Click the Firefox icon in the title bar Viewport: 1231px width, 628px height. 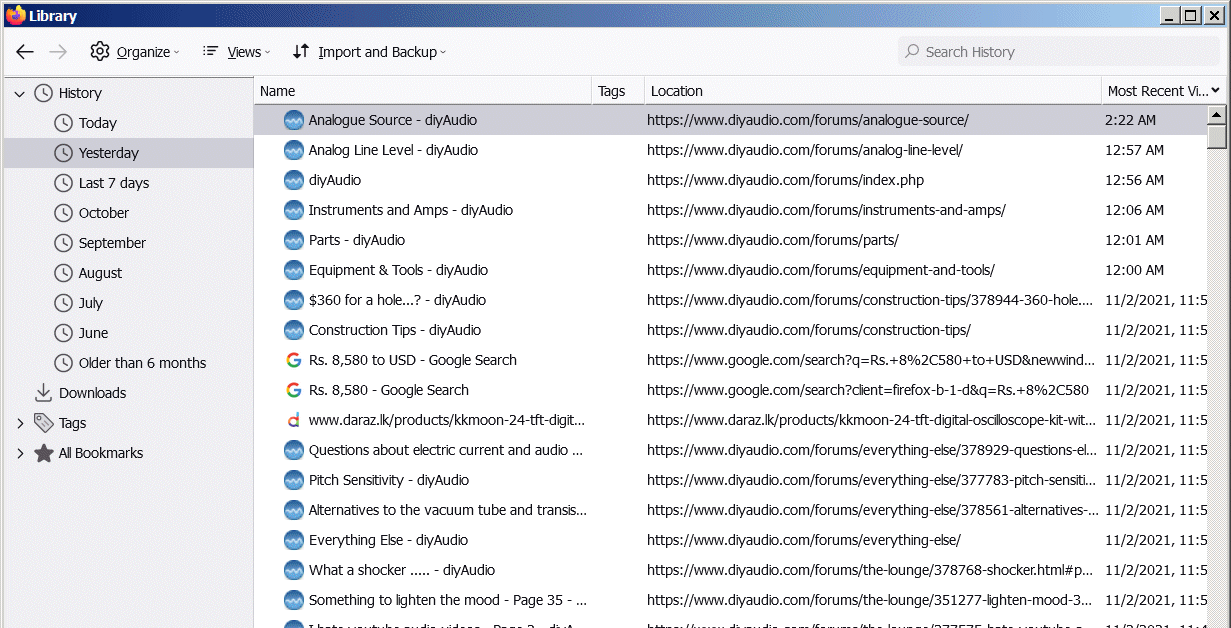point(16,15)
